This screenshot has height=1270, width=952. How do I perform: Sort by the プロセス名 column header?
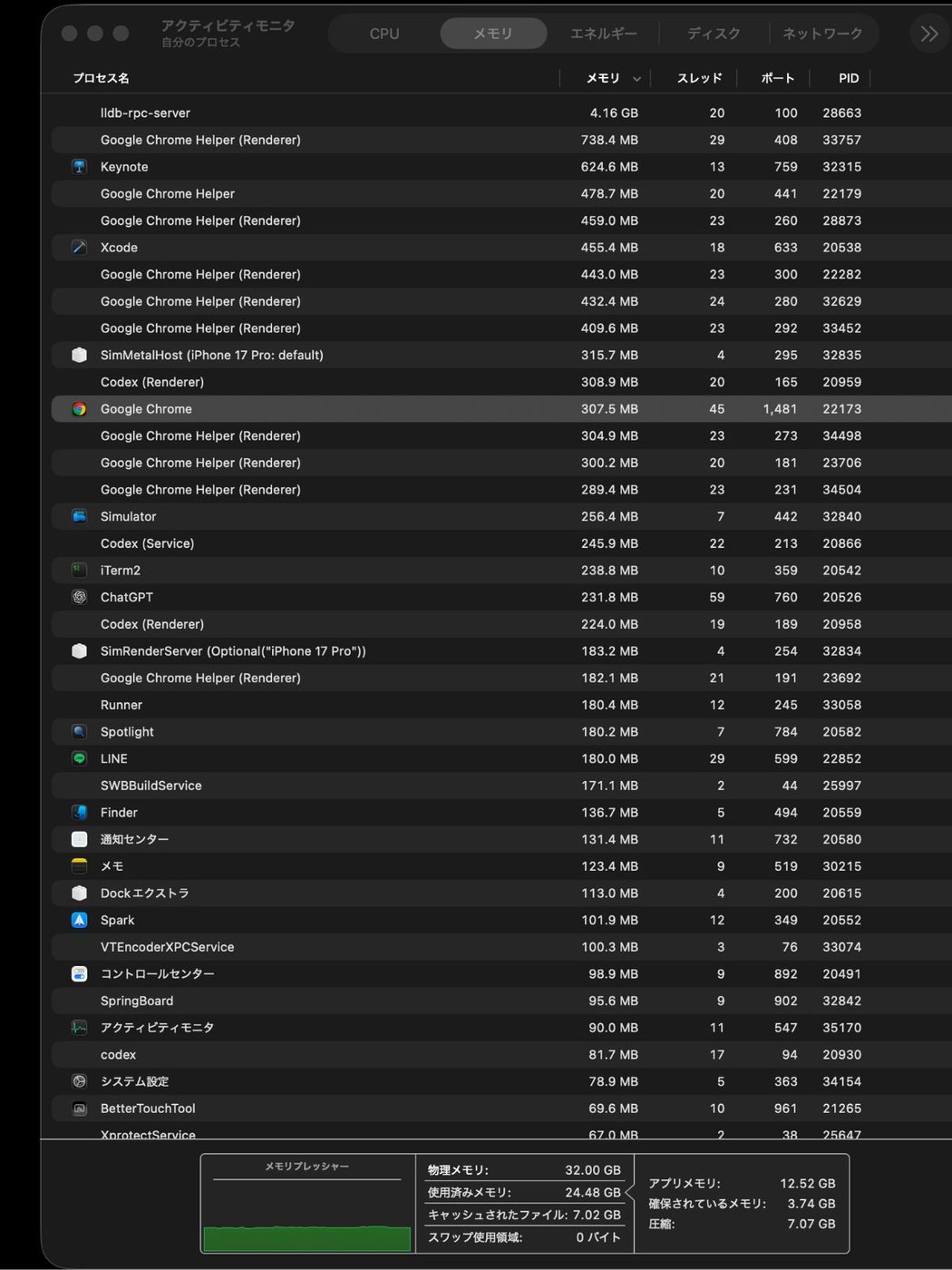pos(101,78)
